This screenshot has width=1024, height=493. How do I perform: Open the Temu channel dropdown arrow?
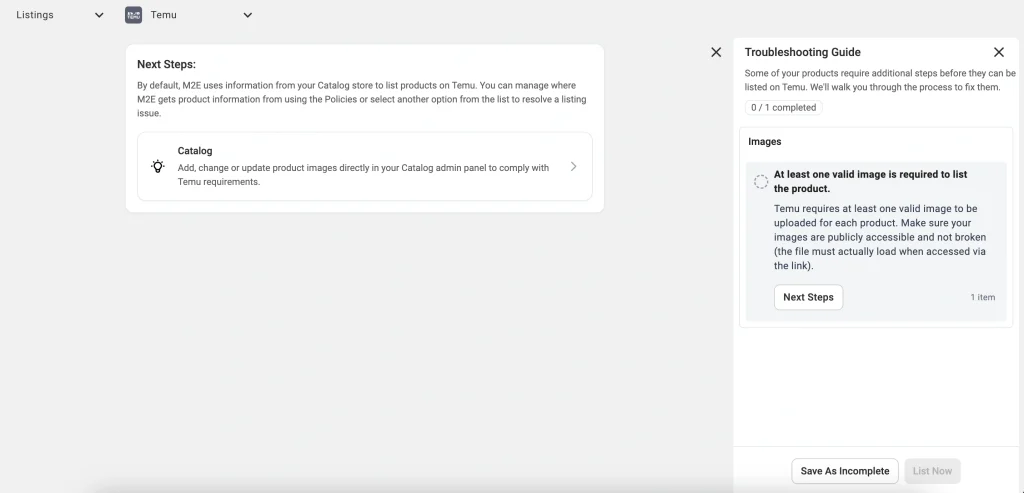coord(248,15)
